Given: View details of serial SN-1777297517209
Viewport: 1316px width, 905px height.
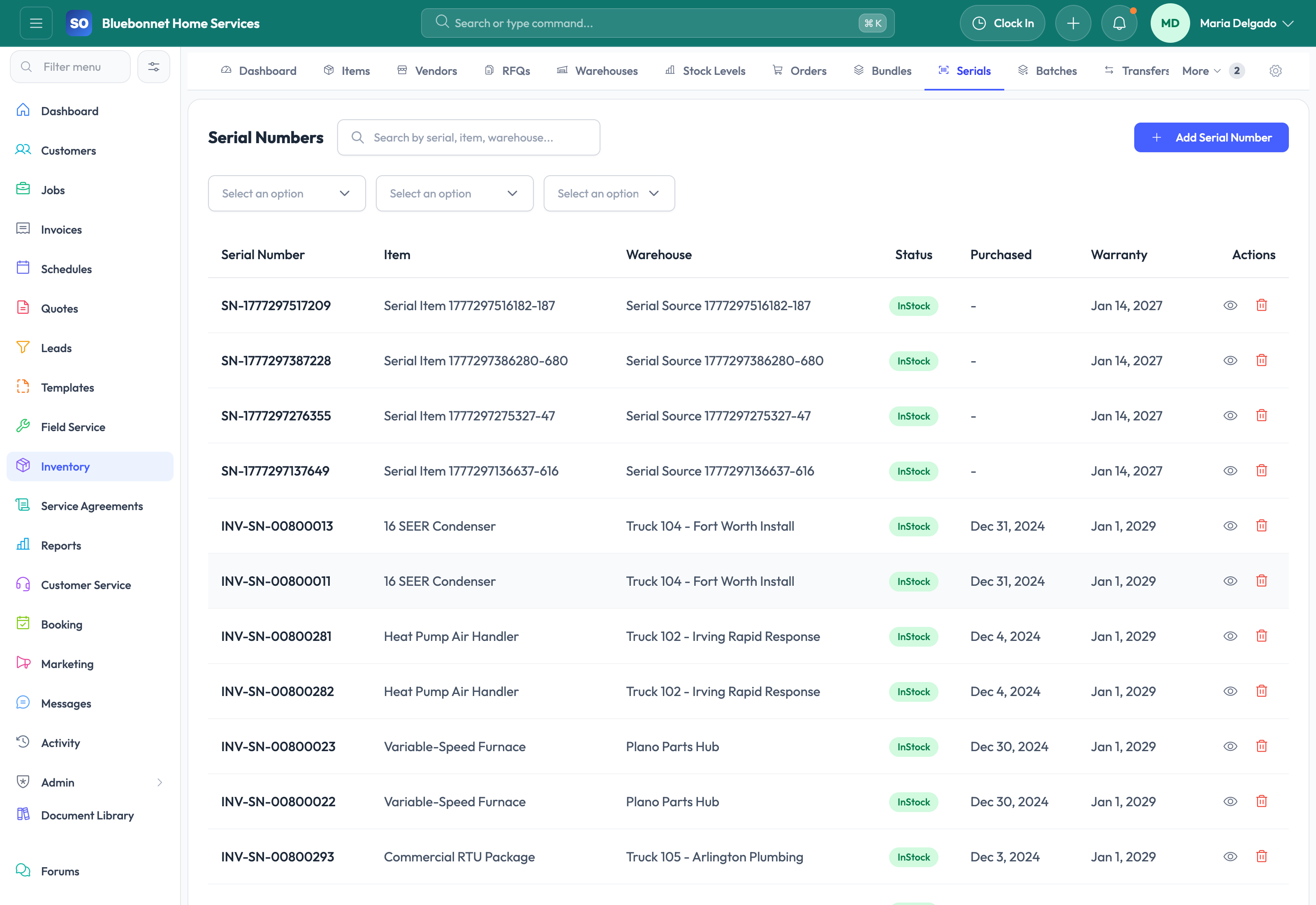Looking at the screenshot, I should pos(1230,305).
